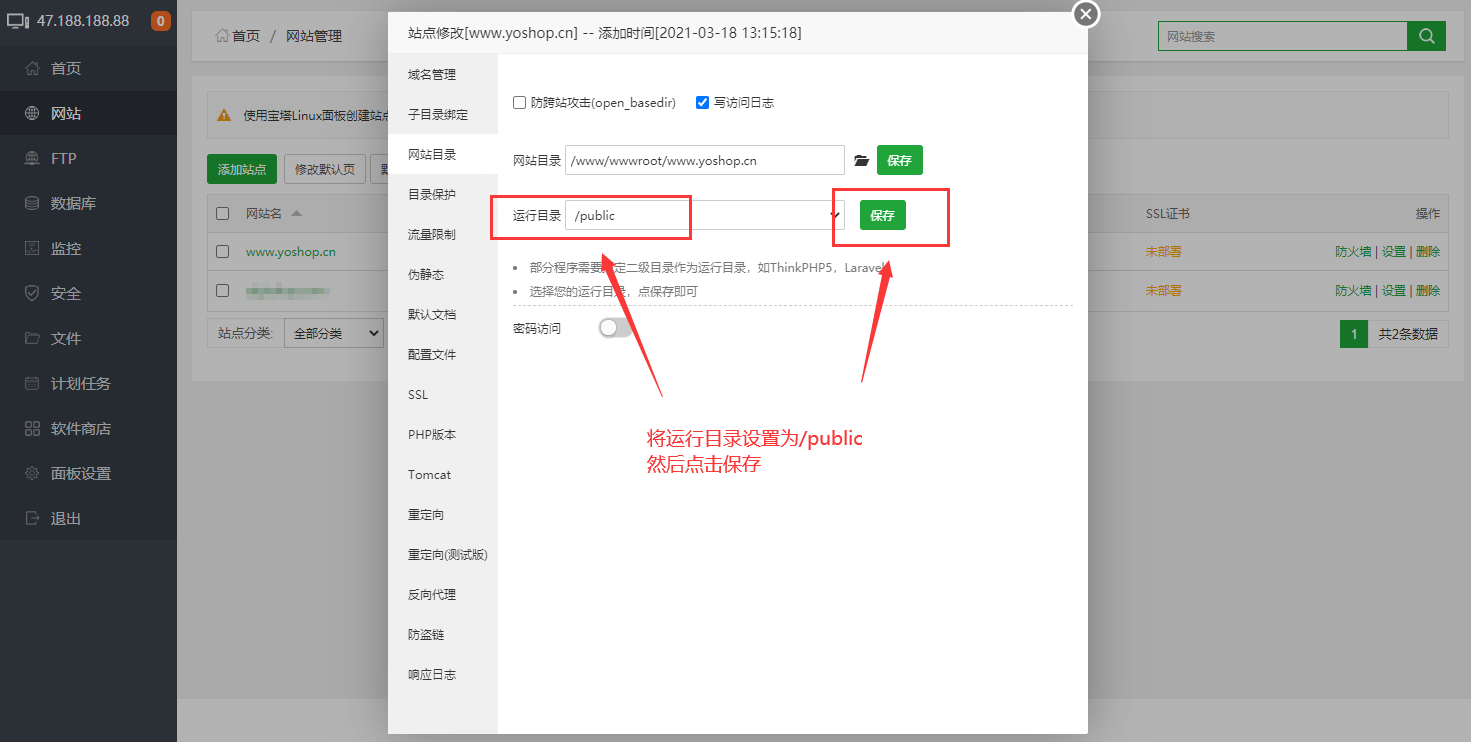This screenshot has height=742, width=1471.
Task: Click the 面板设置 gear icon
Action: click(x=32, y=474)
